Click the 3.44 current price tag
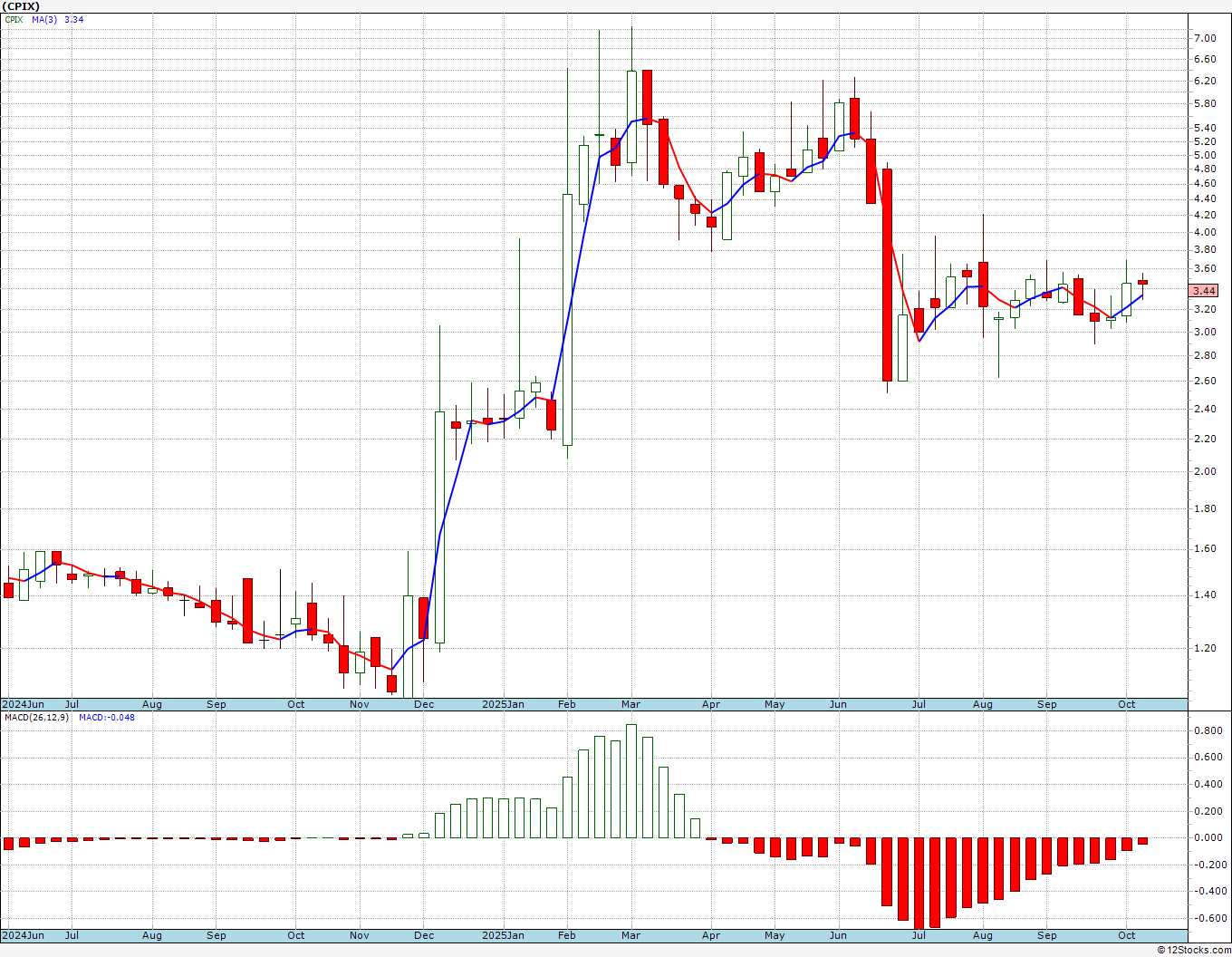This screenshot has width=1232, height=957. click(x=1205, y=291)
